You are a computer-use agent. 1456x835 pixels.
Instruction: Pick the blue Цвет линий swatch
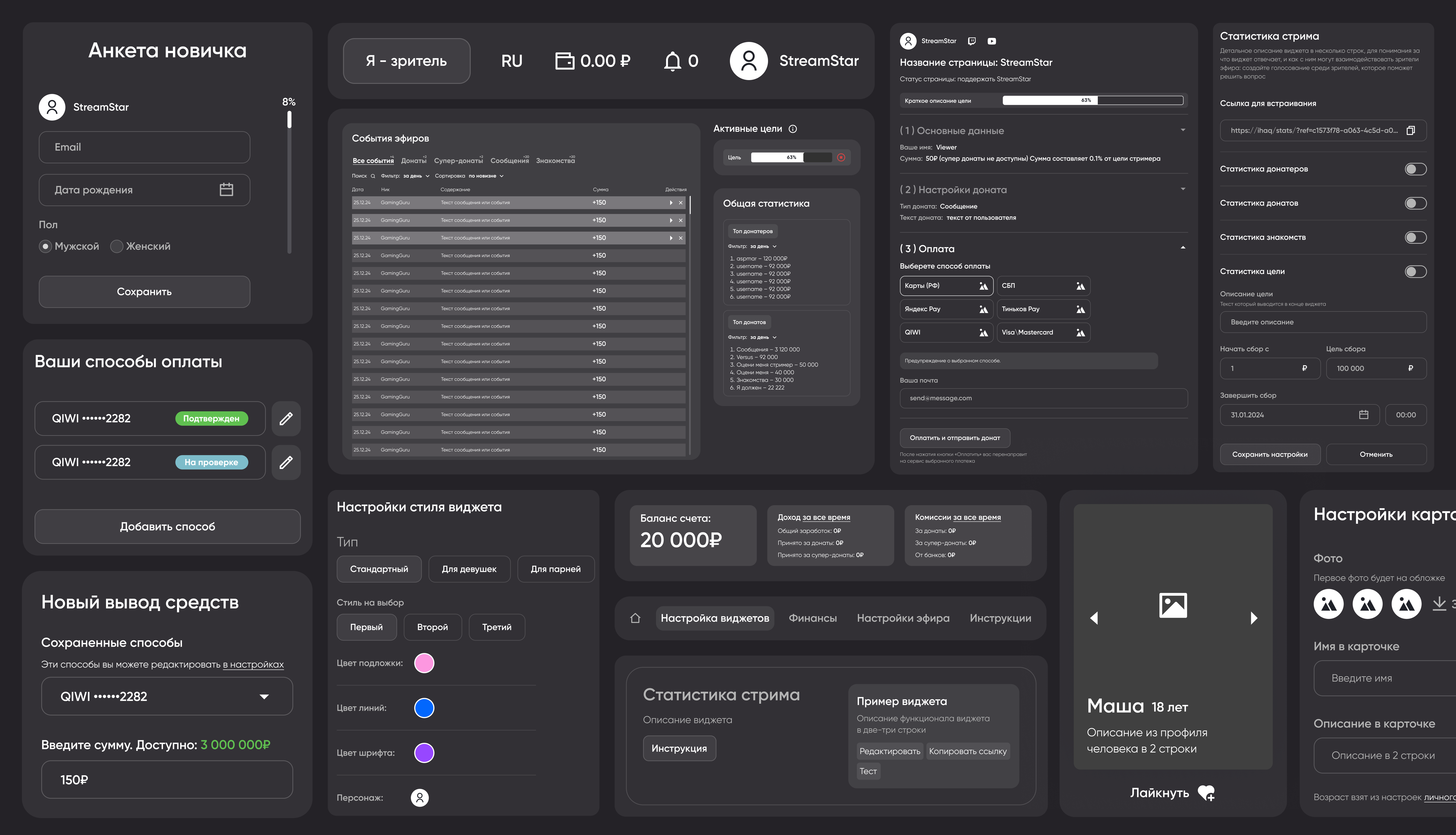[x=424, y=708]
